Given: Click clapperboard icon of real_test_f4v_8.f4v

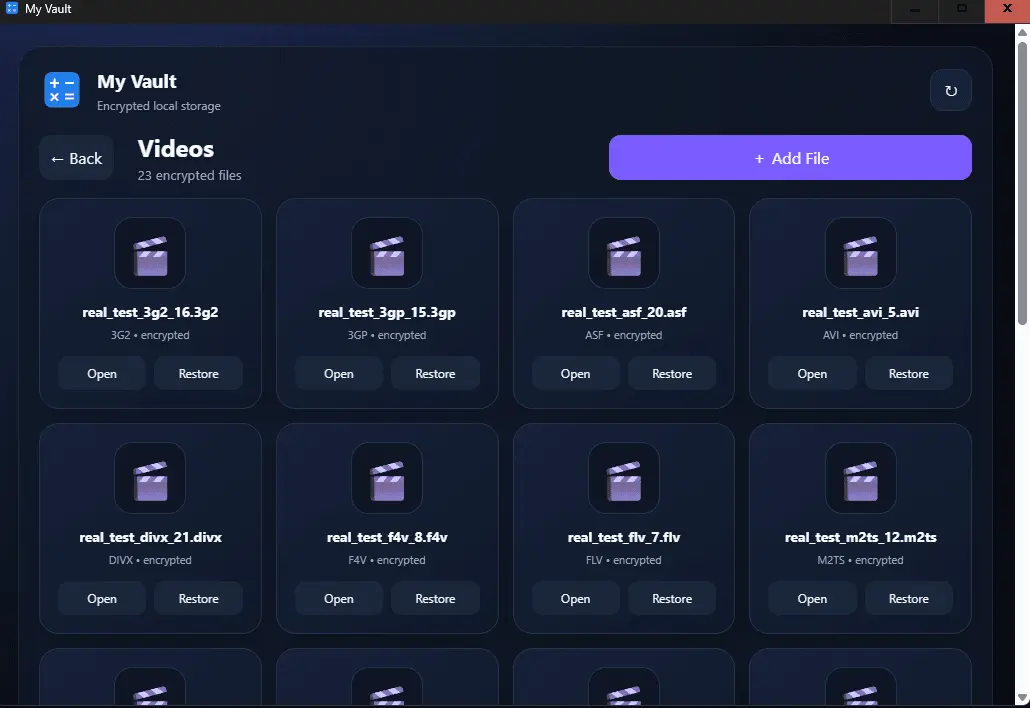Looking at the screenshot, I should (387, 478).
